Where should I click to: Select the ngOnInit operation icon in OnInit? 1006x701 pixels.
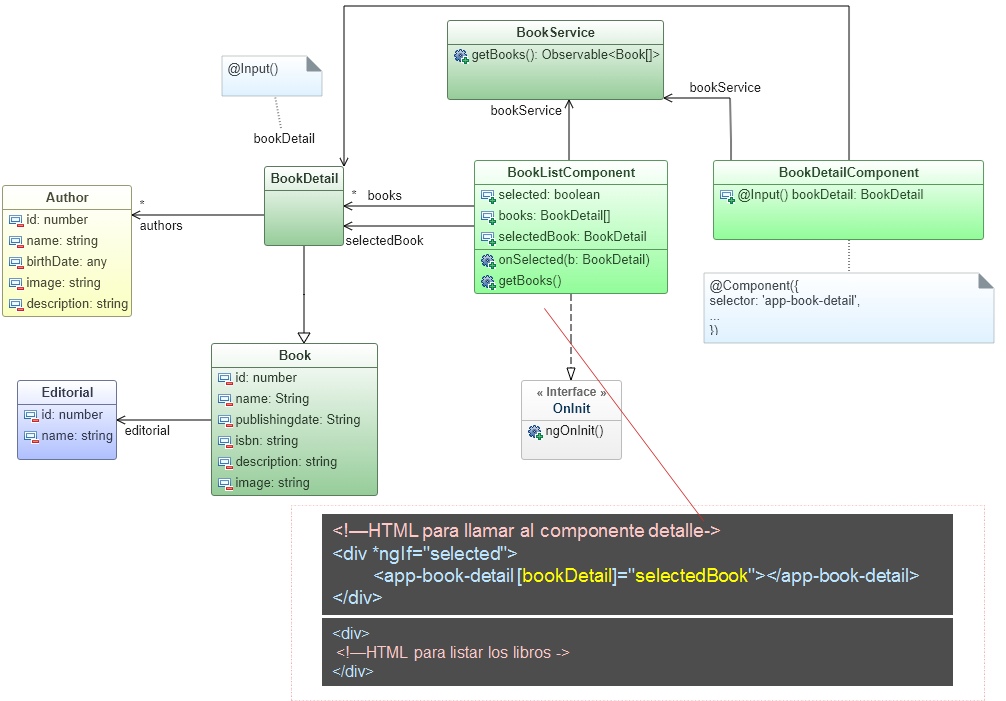point(535,431)
